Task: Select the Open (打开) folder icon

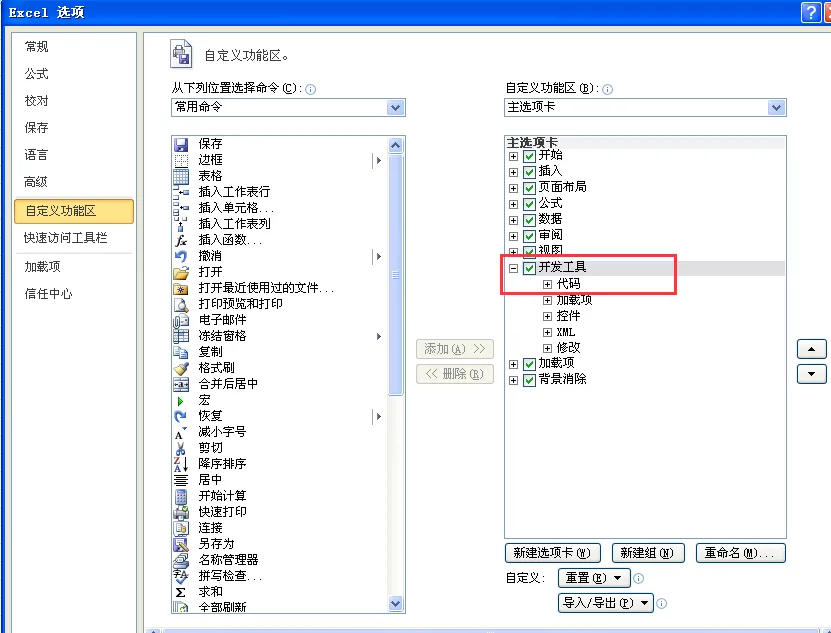Action: coord(181,272)
